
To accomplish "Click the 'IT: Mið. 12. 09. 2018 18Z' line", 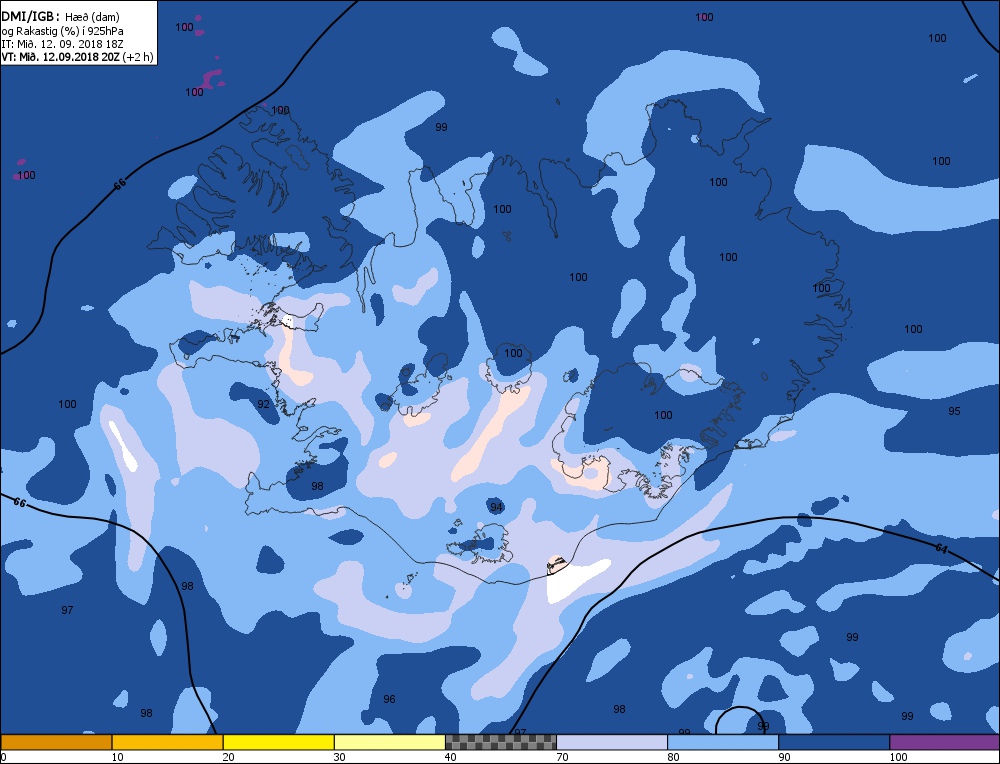I will [x=62, y=44].
